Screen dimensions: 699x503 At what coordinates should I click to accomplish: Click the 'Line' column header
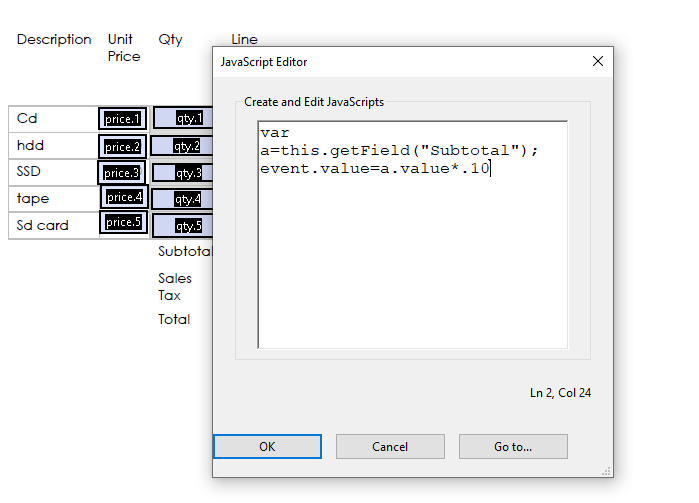coord(244,39)
